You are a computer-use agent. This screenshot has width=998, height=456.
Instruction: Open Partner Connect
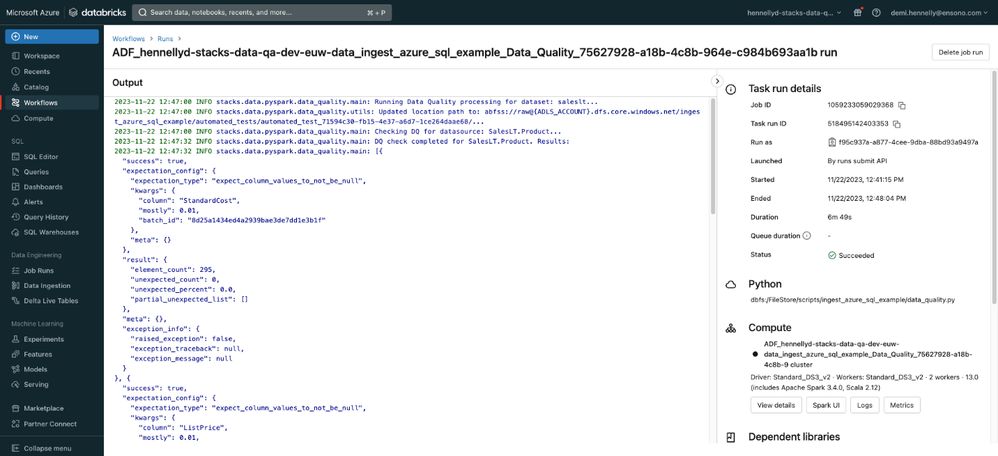coord(52,424)
